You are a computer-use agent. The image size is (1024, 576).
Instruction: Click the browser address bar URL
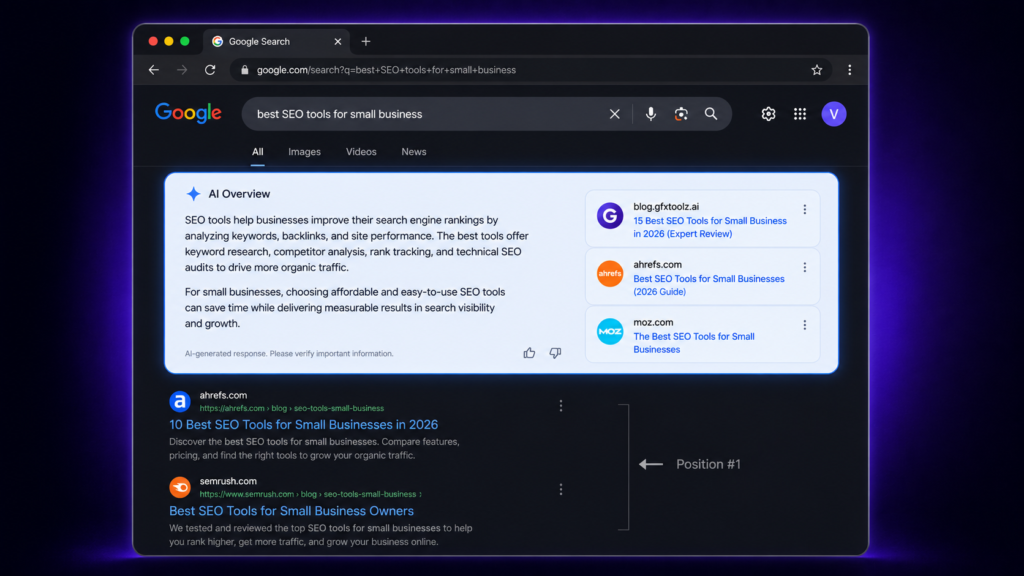[x=386, y=70]
